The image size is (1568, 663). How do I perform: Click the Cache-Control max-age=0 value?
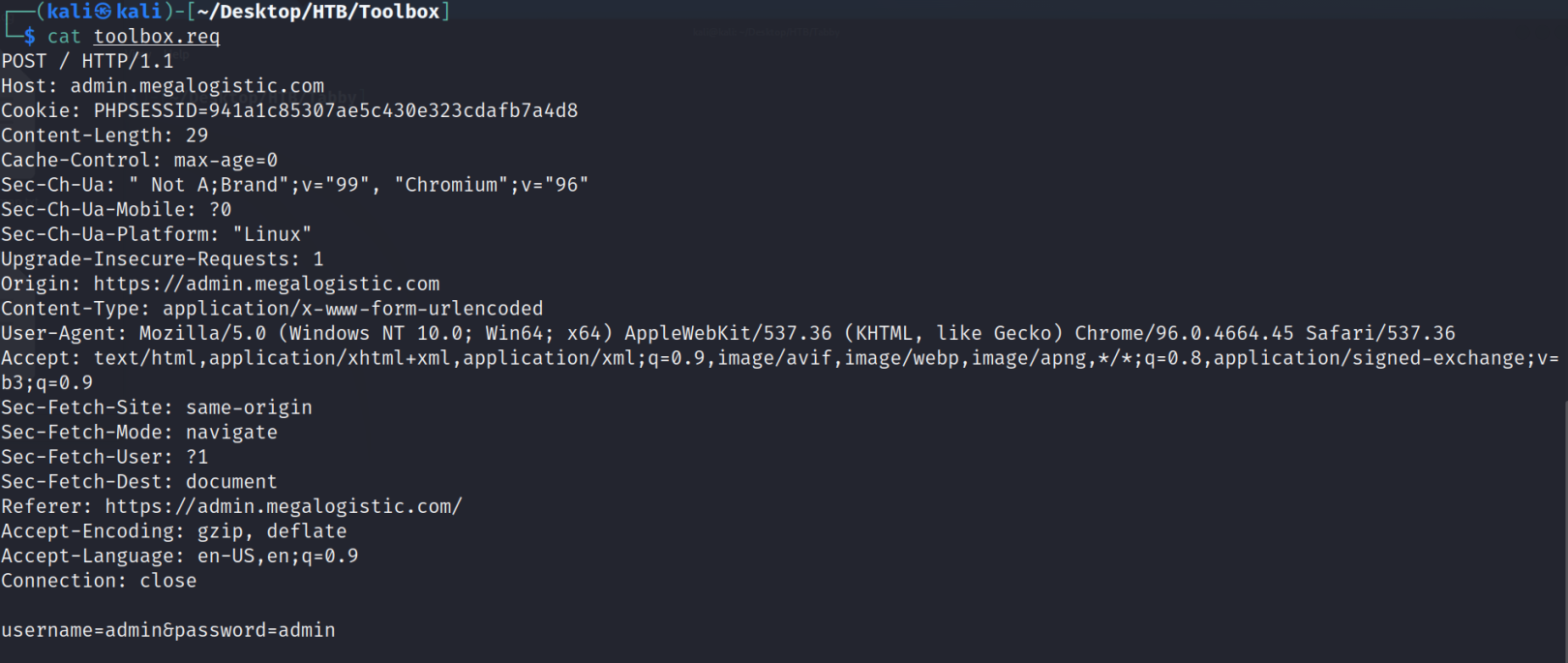click(x=226, y=160)
